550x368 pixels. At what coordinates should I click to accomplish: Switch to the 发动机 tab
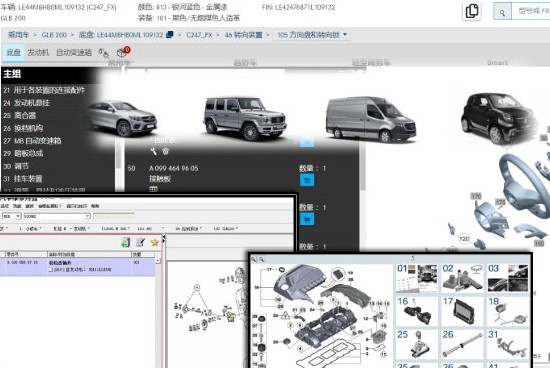[38, 53]
